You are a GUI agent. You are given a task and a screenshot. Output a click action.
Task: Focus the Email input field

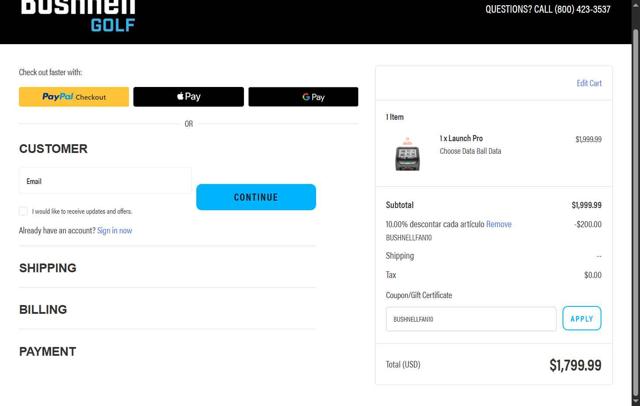coord(105,181)
